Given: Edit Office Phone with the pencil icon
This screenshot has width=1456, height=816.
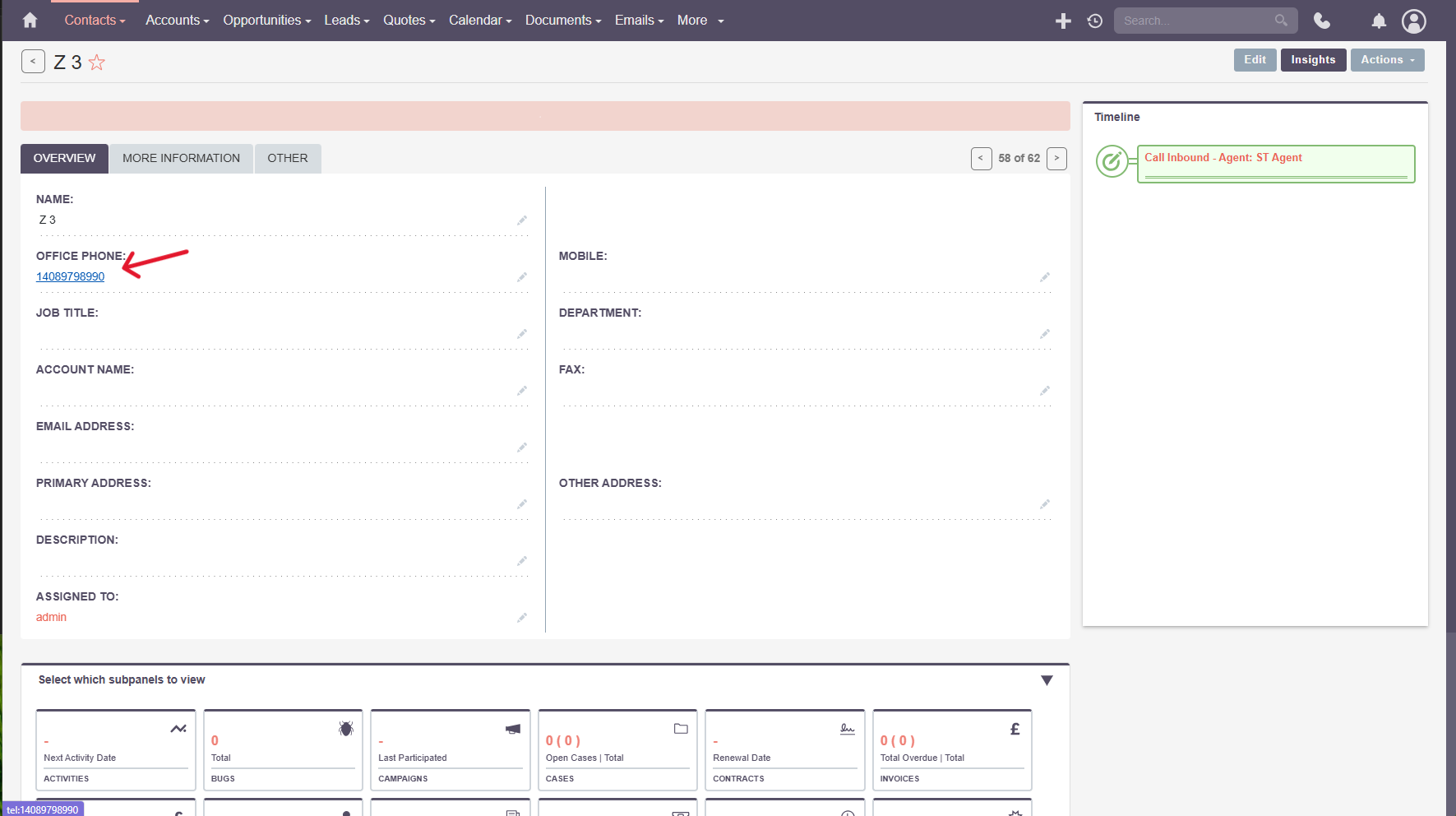Looking at the screenshot, I should 522,277.
